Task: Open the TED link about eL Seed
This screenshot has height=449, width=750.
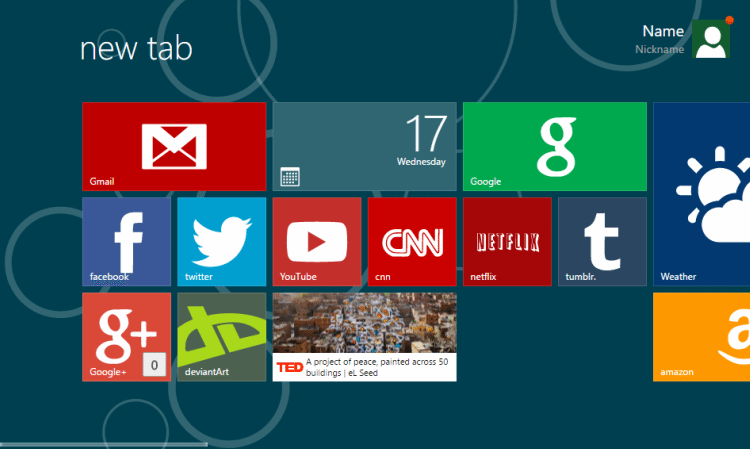Action: (x=377, y=367)
